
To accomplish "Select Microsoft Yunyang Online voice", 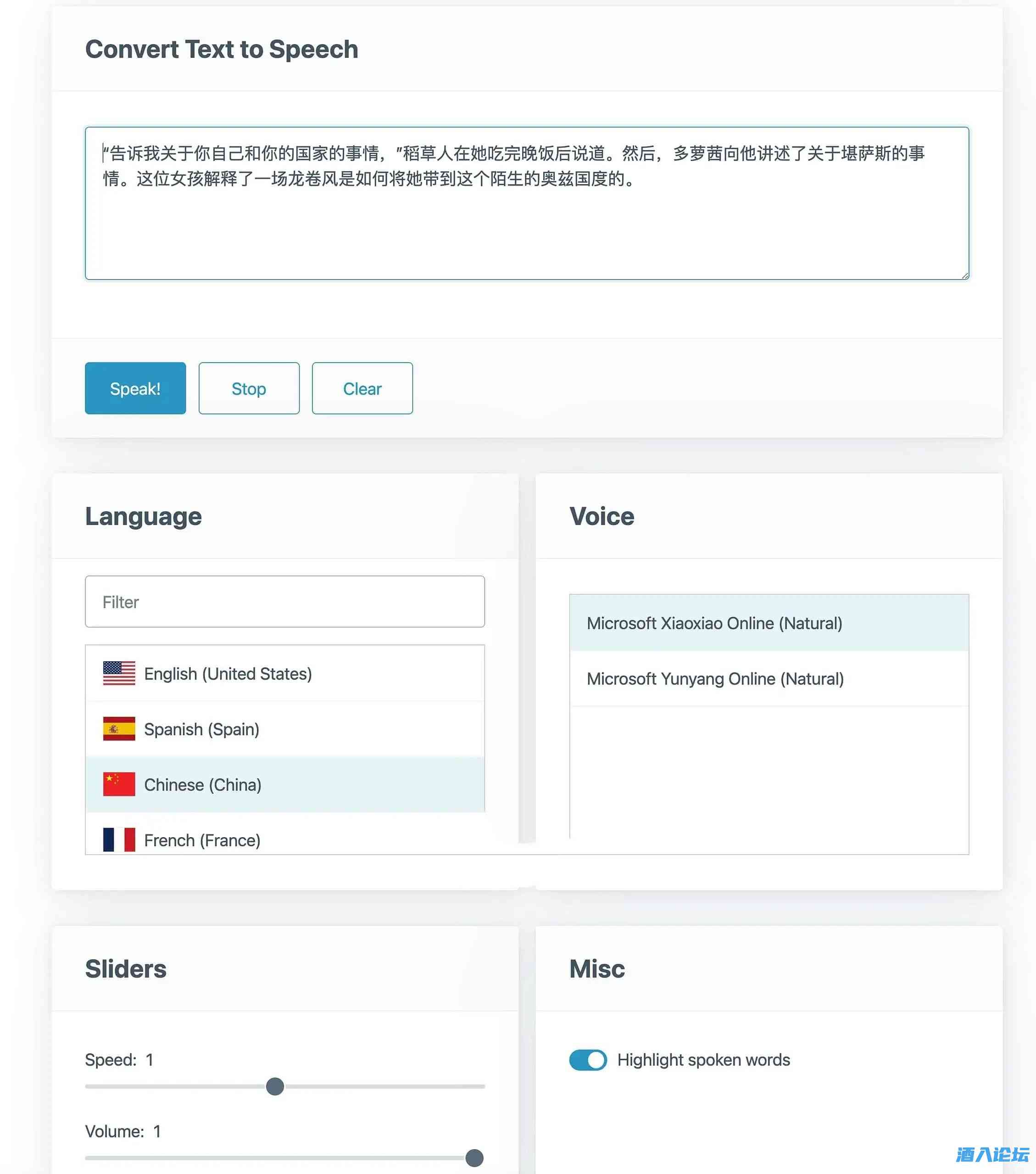I will 715,679.
